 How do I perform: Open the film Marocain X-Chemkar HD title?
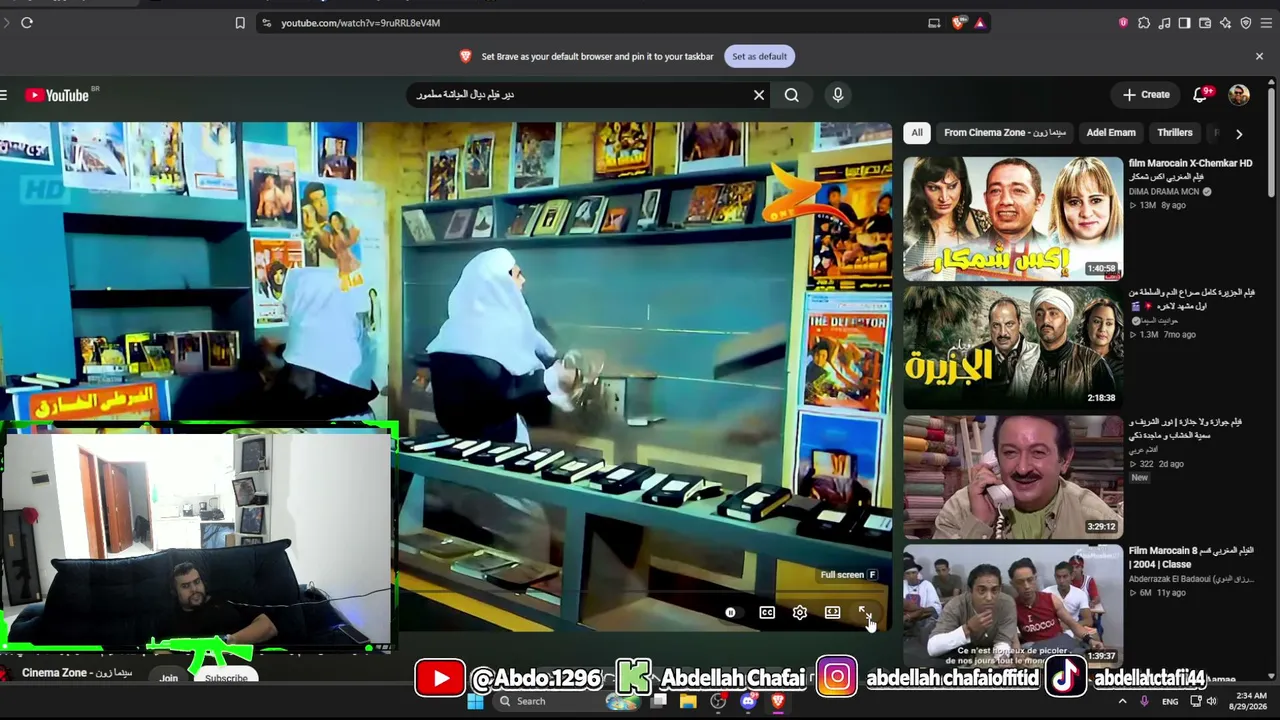click(1190, 169)
